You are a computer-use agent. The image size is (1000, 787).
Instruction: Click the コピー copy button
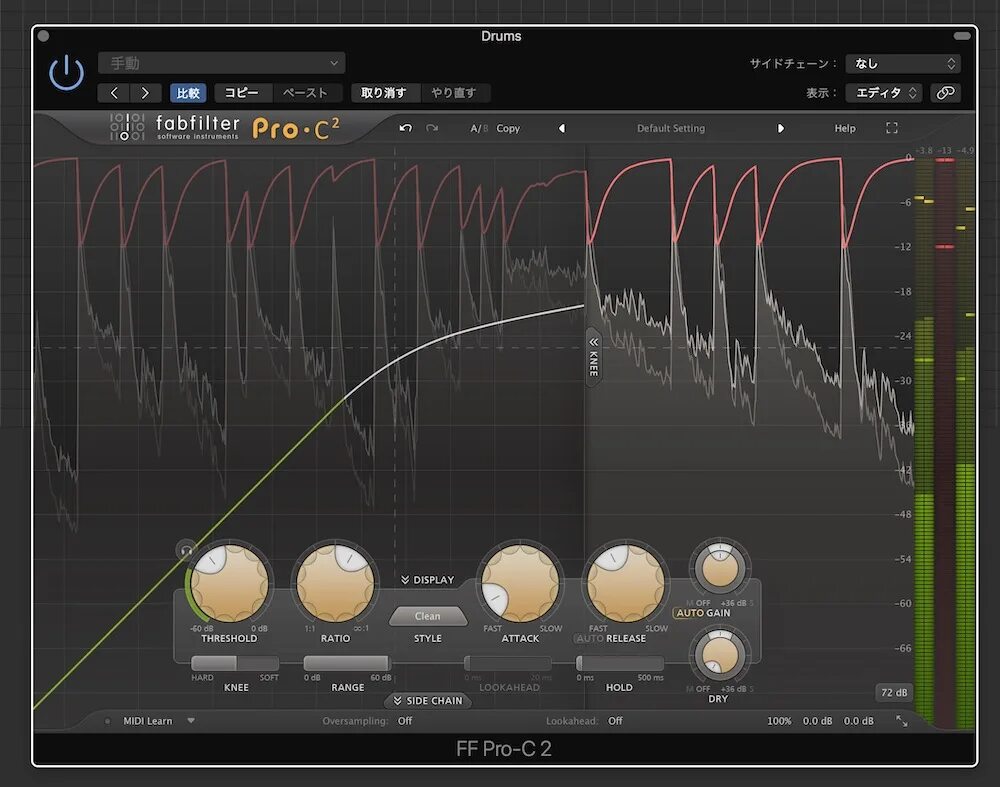243,93
